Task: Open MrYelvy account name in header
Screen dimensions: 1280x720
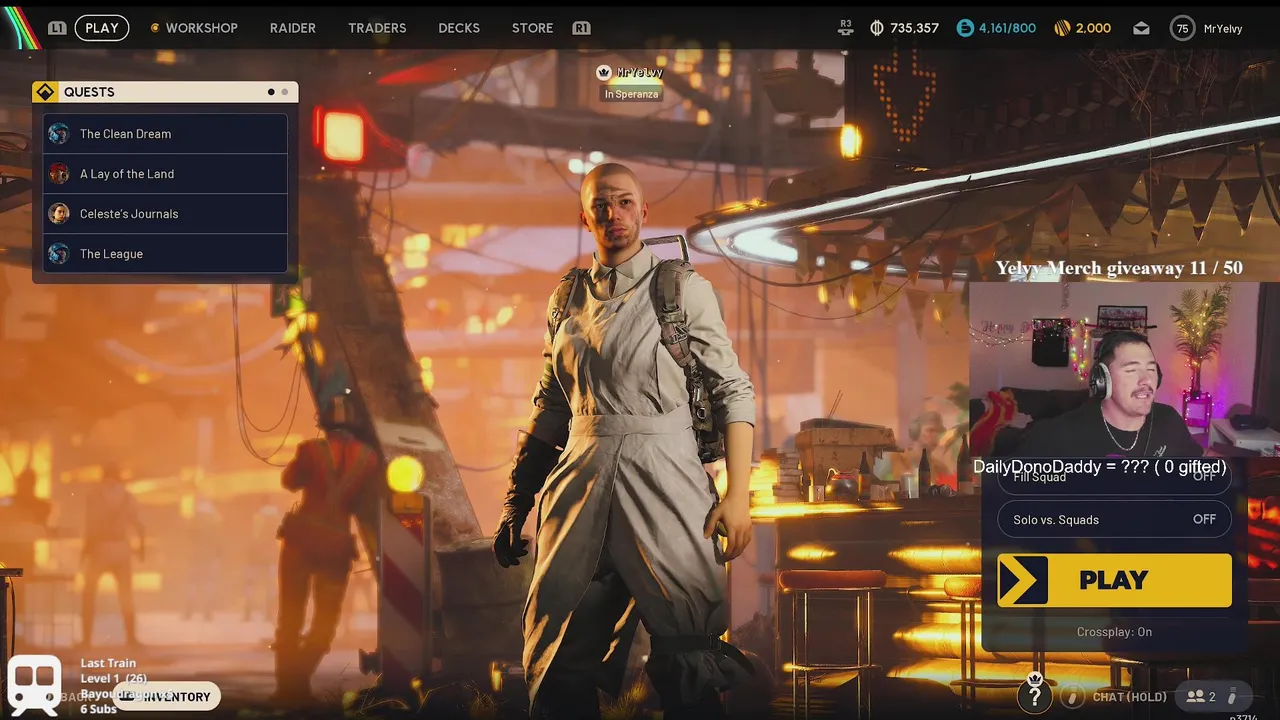Action: [x=1223, y=28]
